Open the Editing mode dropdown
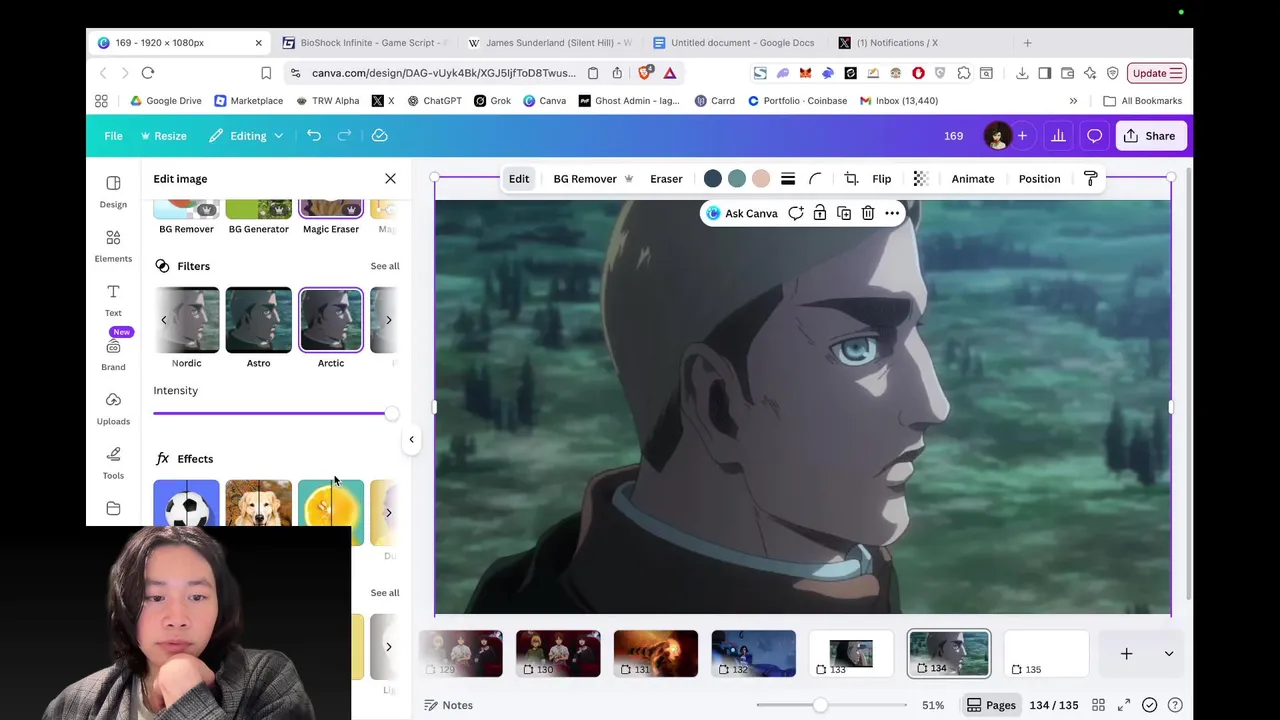Viewport: 1280px width, 720px height. [x=246, y=136]
